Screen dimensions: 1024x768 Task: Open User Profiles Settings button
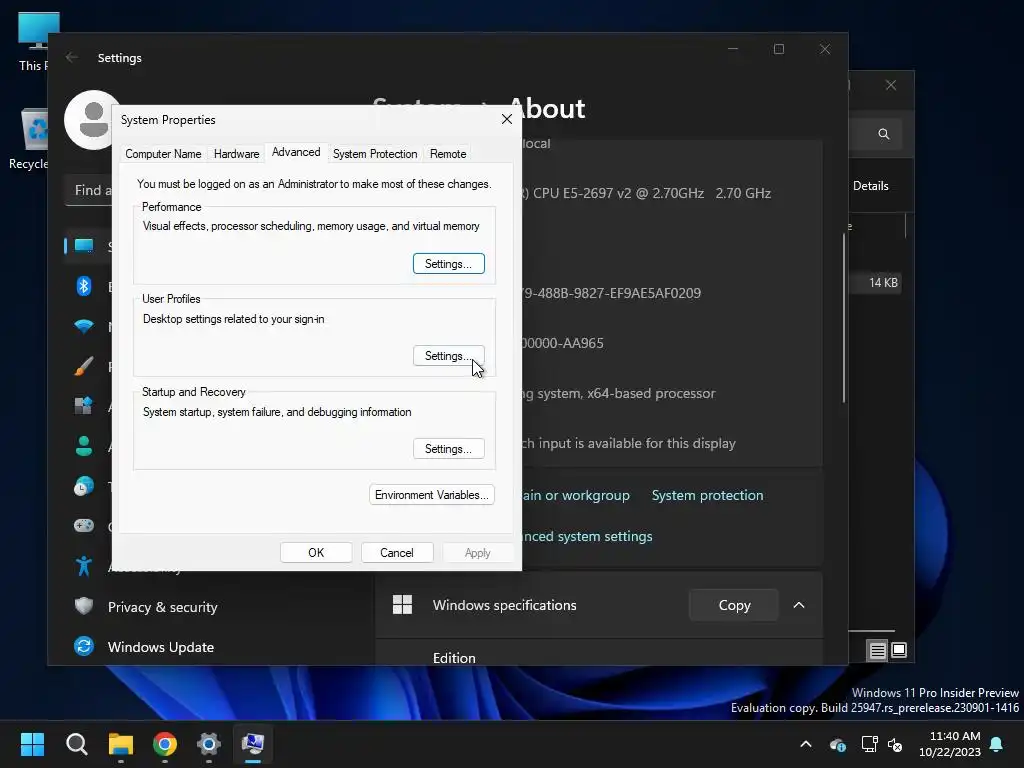pos(449,356)
